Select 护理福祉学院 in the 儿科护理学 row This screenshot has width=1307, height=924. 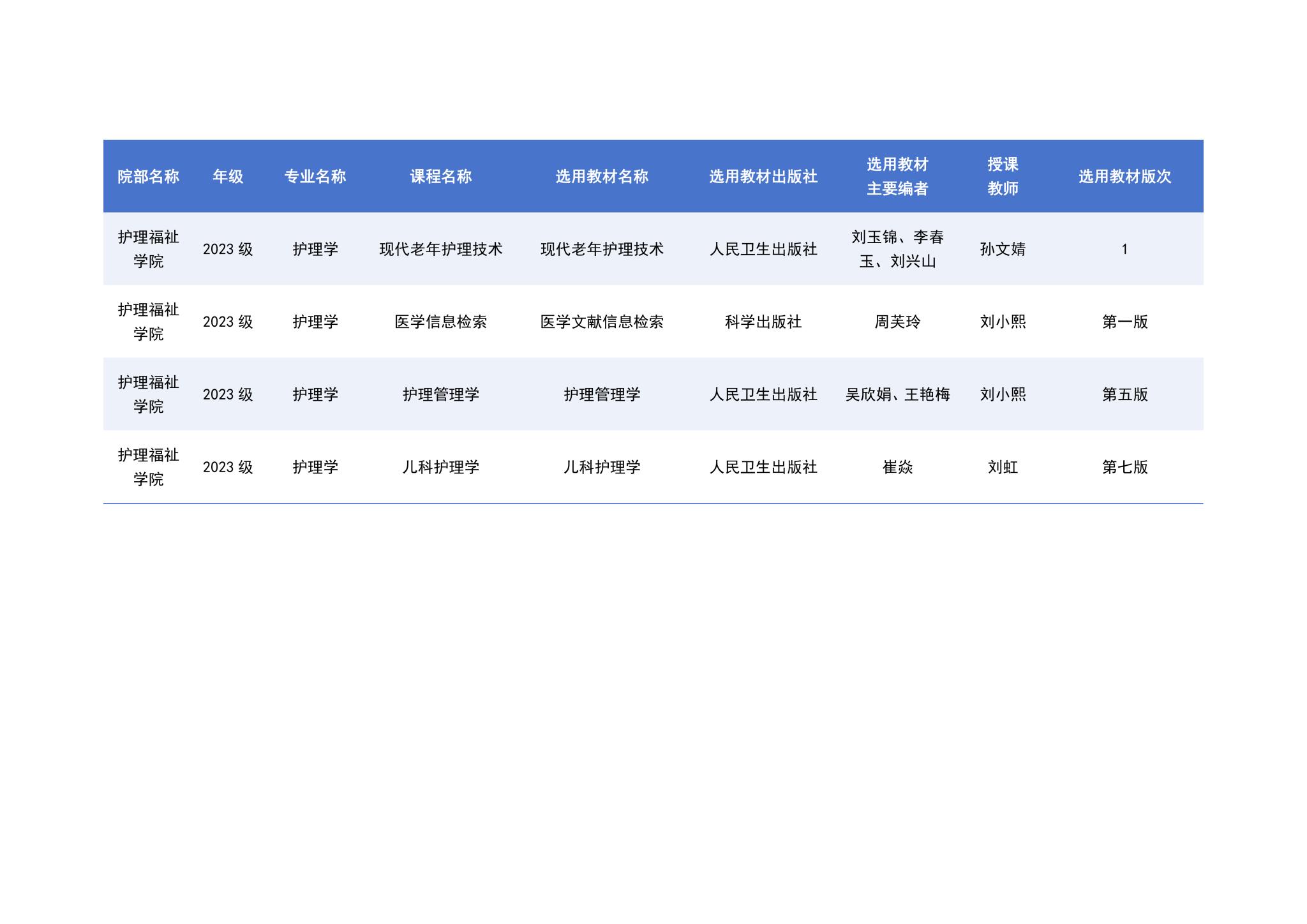click(x=148, y=468)
